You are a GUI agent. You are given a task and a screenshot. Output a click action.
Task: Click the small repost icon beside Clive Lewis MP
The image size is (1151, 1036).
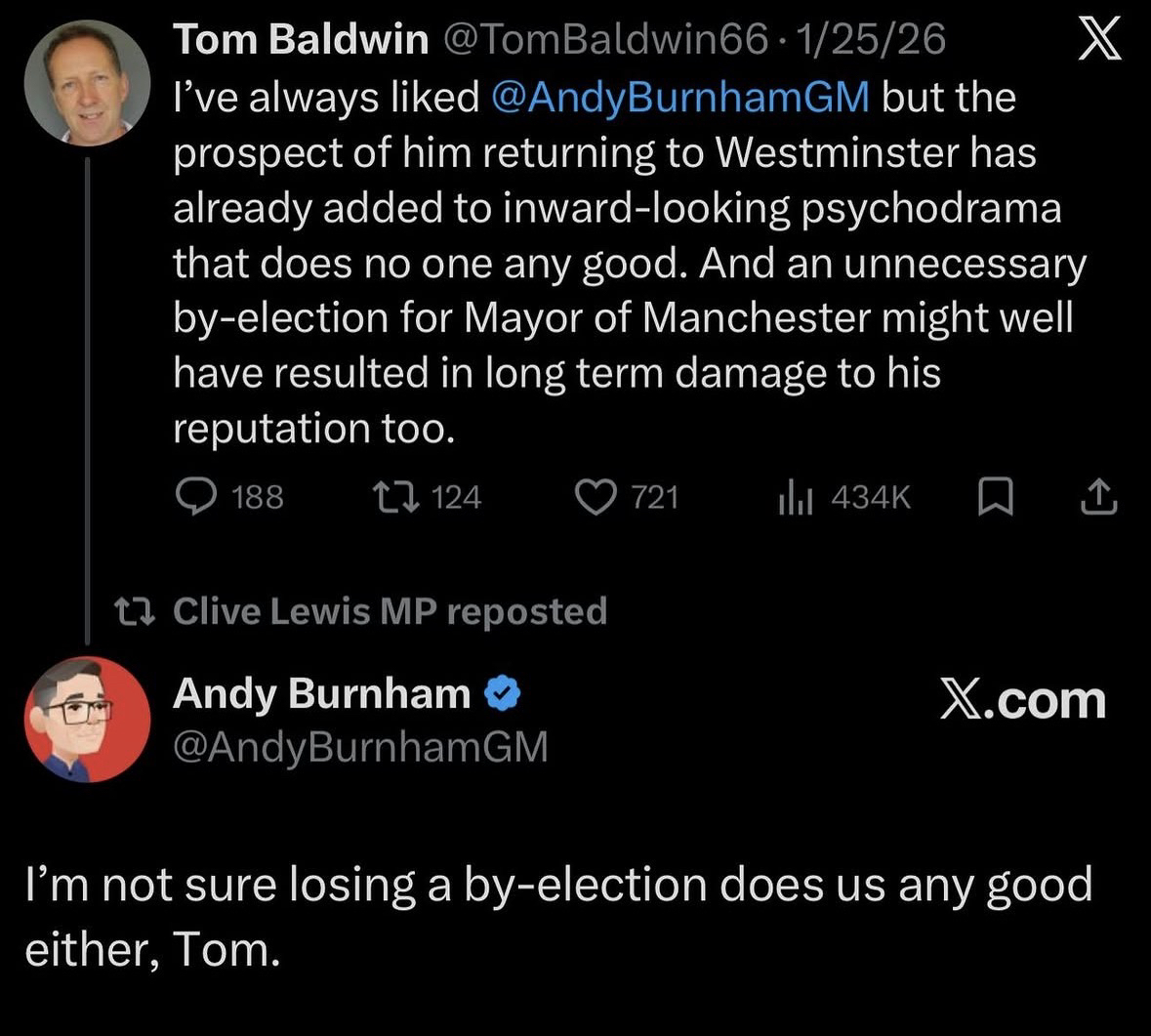point(134,611)
